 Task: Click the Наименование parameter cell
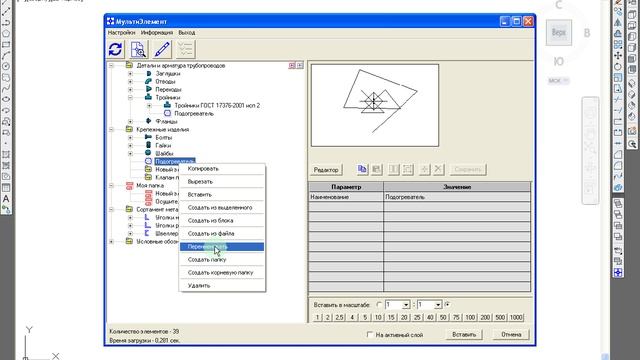tap(346, 197)
